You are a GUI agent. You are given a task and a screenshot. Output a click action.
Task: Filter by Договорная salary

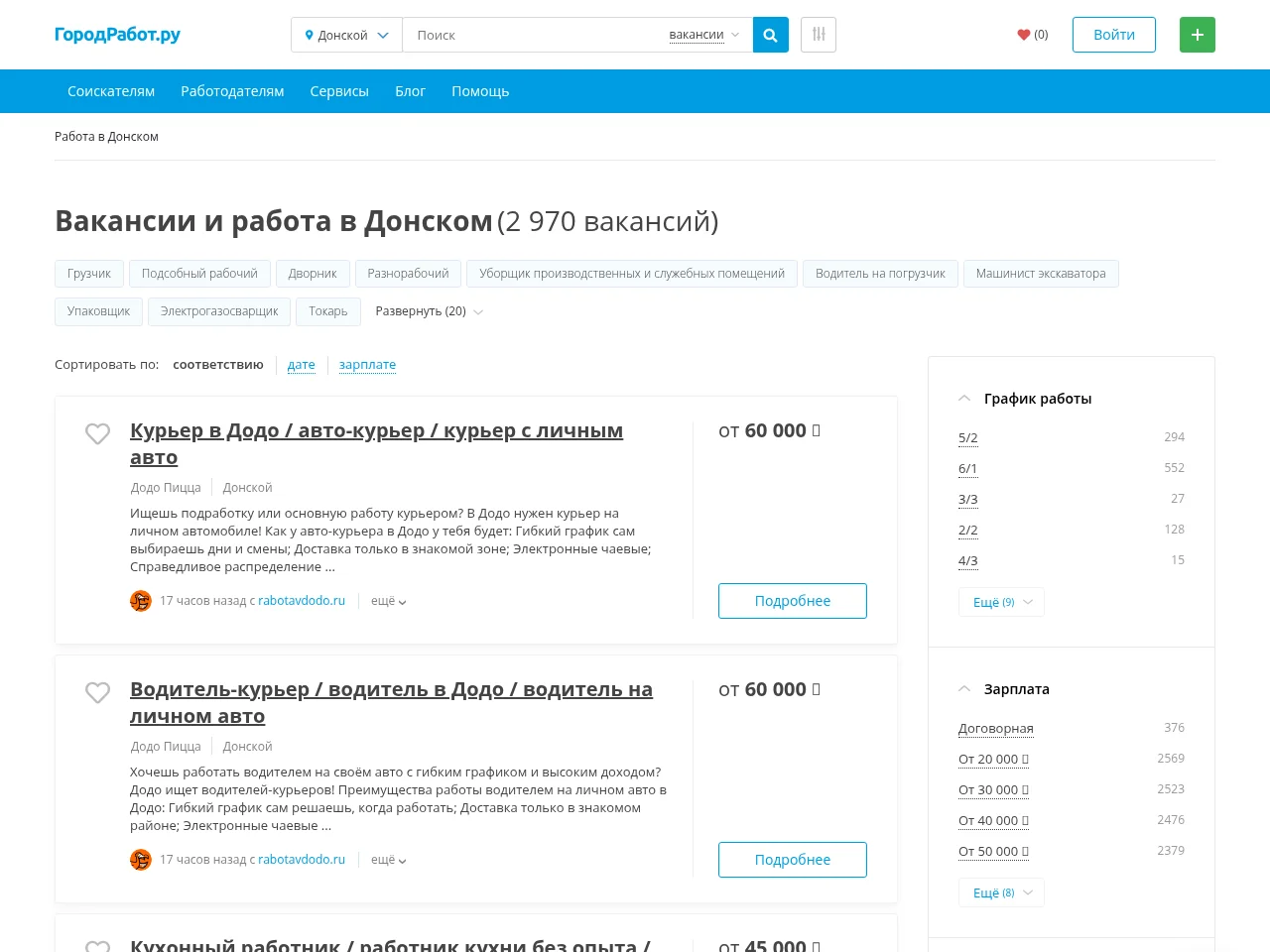996,728
